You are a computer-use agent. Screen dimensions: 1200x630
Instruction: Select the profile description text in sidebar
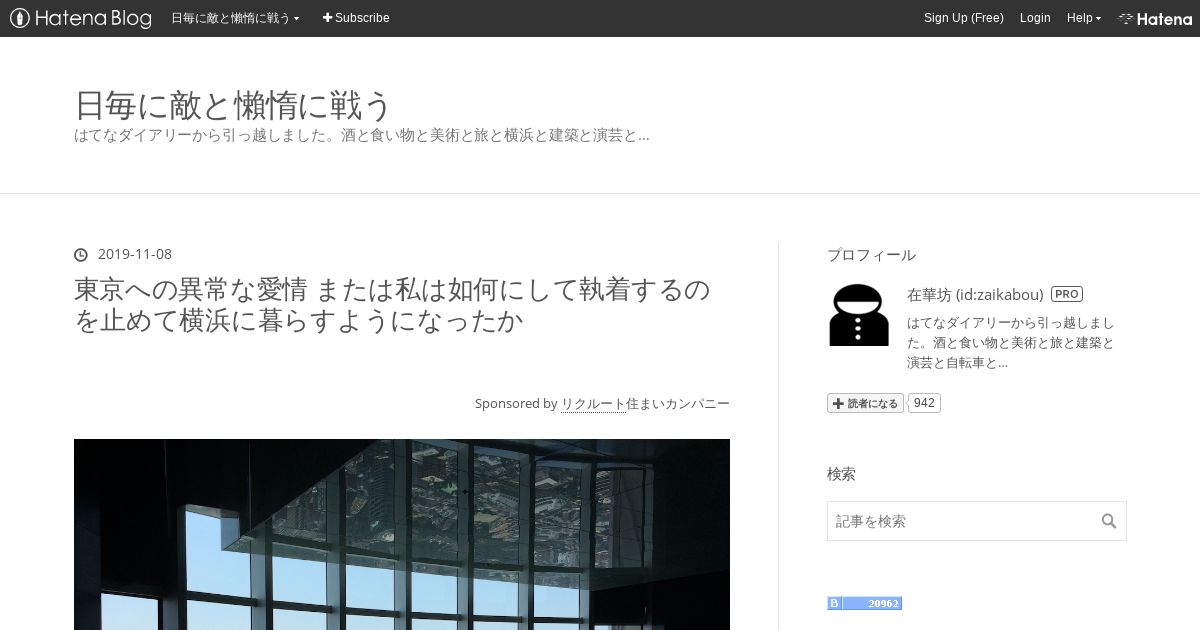tap(1010, 343)
